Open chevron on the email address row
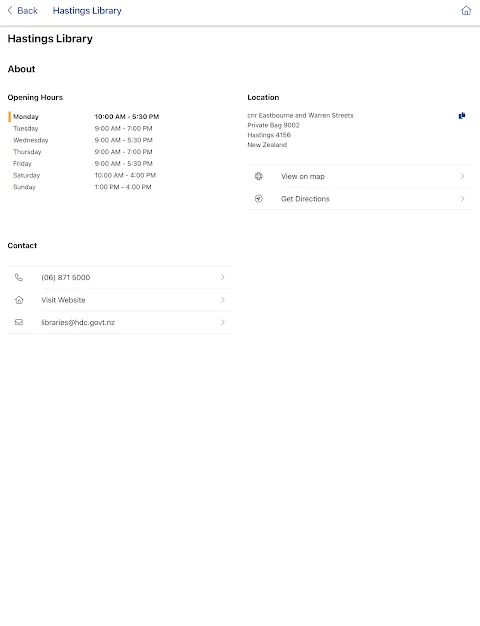Image resolution: width=480 pixels, height=626 pixels. (223, 322)
